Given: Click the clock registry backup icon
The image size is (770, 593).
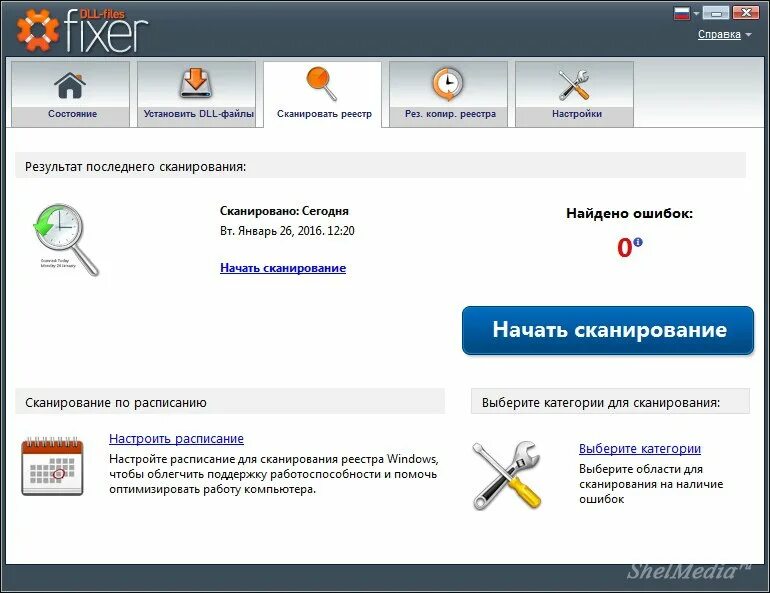Looking at the screenshot, I should coord(448,84).
